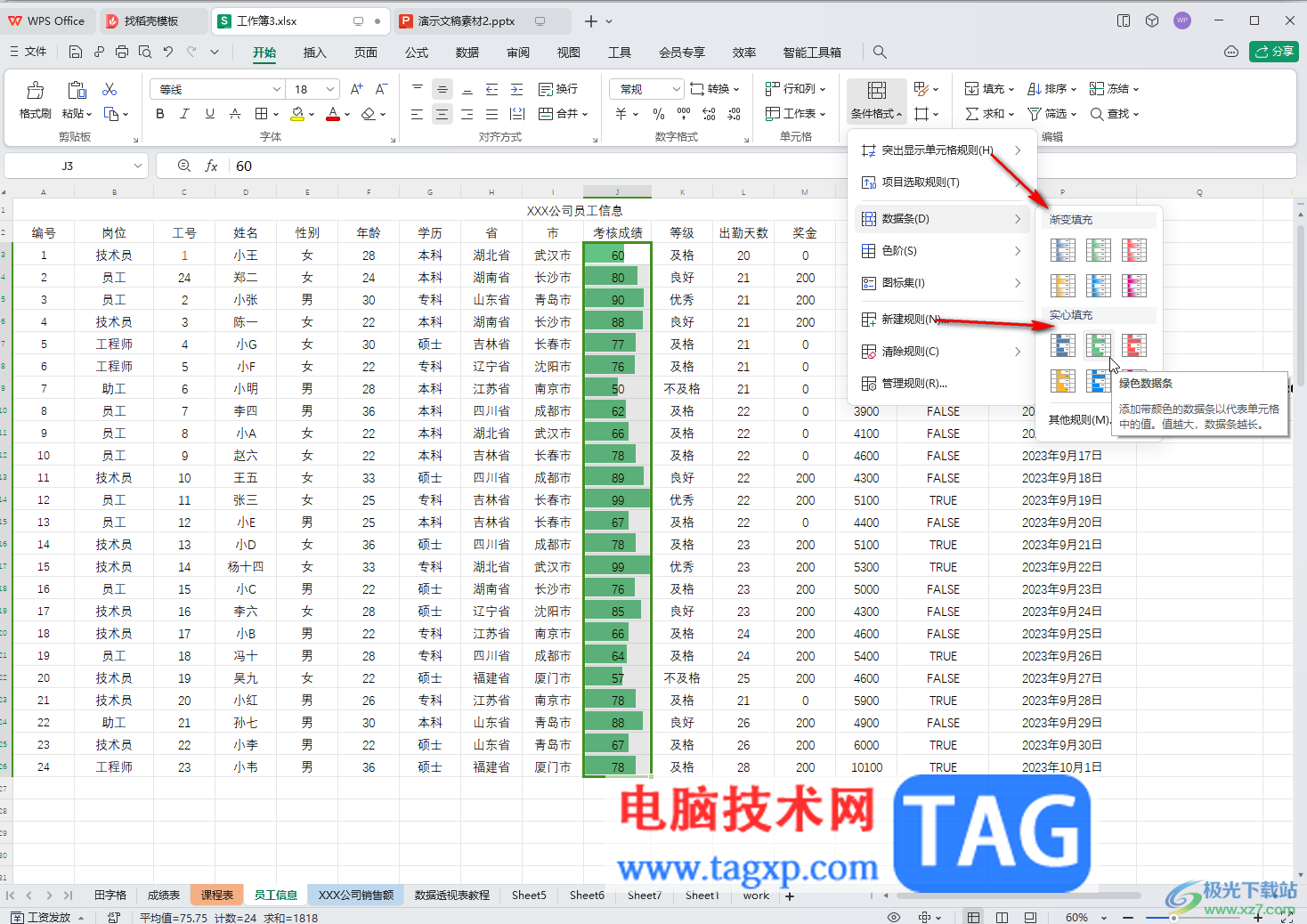Click the Find (查找) button
This screenshot has height=924, width=1307.
point(1115,114)
